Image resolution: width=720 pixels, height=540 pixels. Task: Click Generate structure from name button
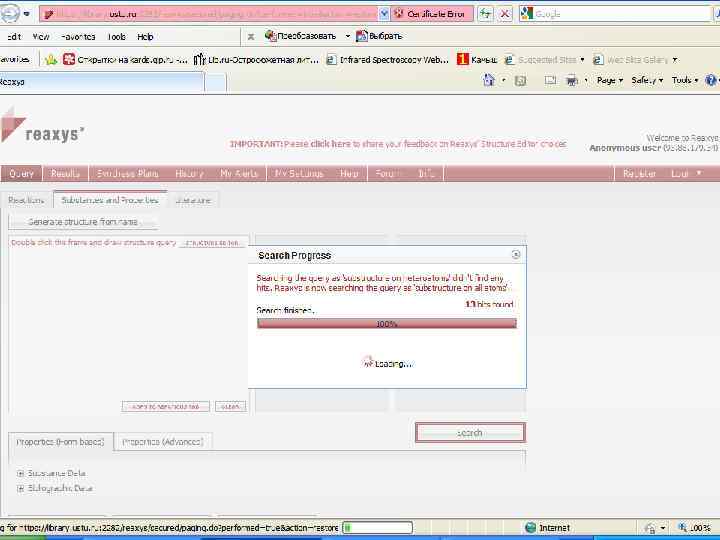(x=83, y=222)
